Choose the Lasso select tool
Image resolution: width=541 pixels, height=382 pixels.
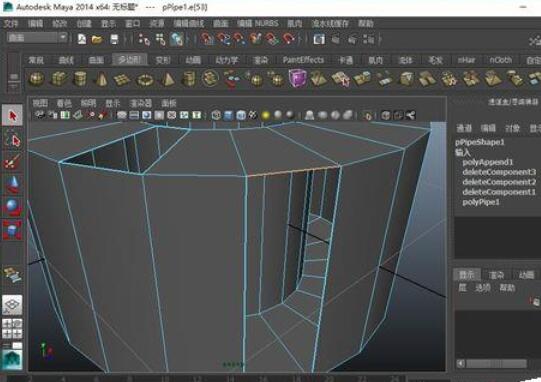(12, 139)
